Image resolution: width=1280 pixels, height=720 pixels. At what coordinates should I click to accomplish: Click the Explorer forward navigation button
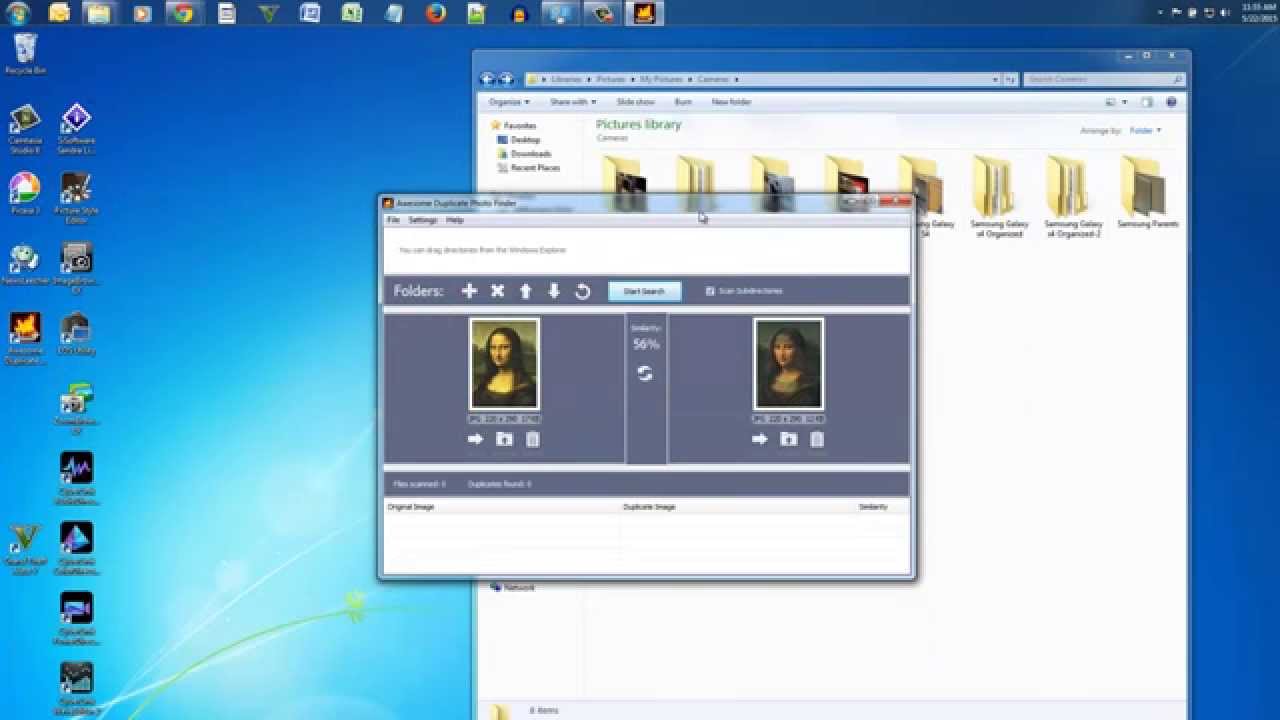point(506,79)
